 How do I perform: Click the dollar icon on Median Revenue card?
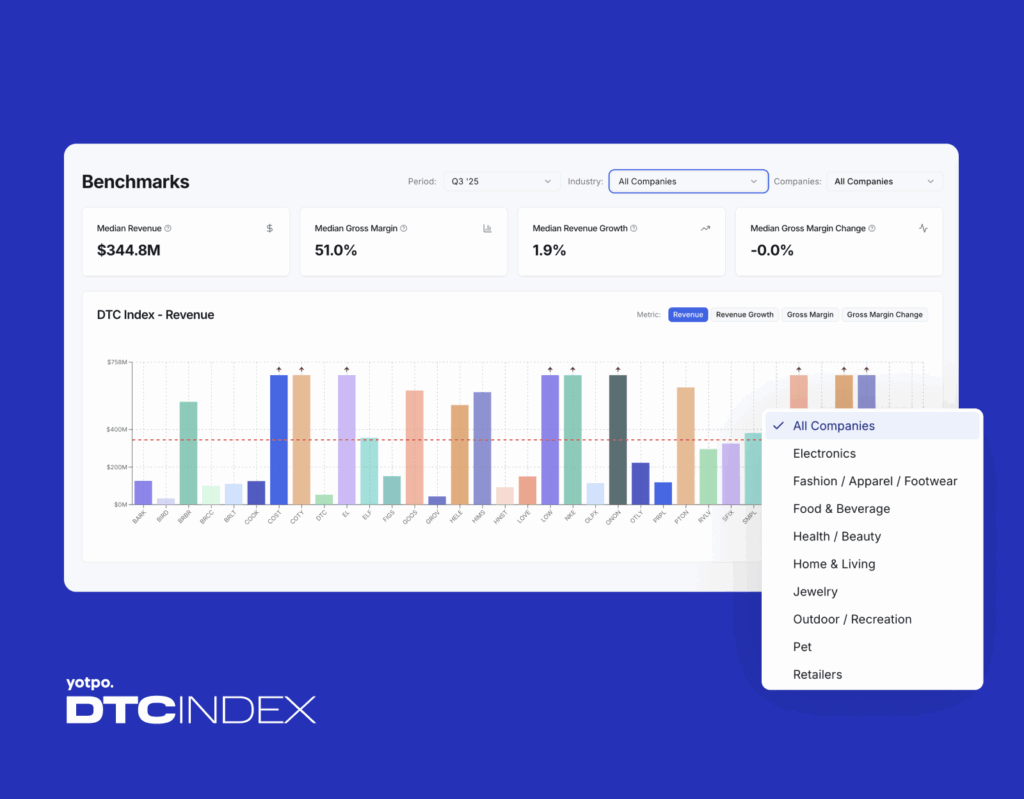tap(267, 227)
